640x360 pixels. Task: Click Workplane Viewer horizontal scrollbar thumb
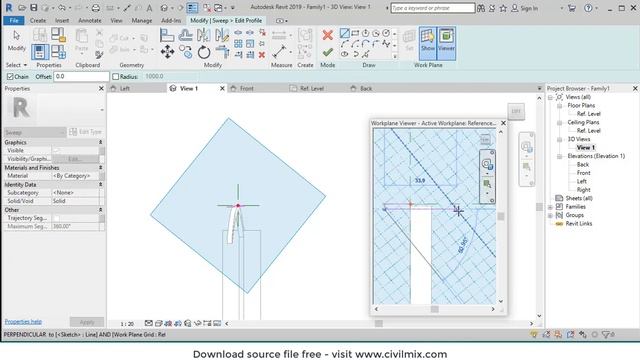(435, 309)
